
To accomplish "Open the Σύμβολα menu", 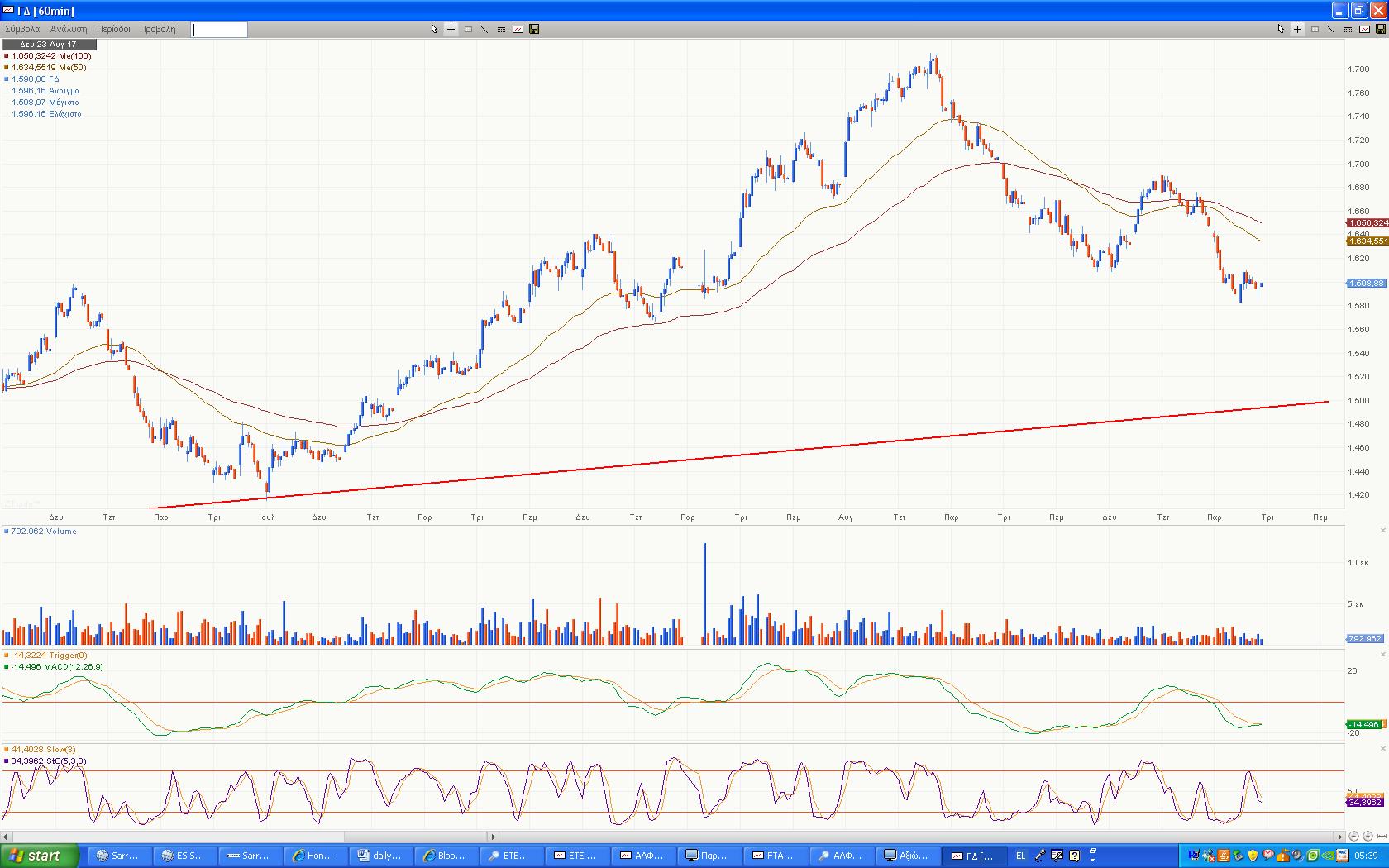I will point(22,29).
